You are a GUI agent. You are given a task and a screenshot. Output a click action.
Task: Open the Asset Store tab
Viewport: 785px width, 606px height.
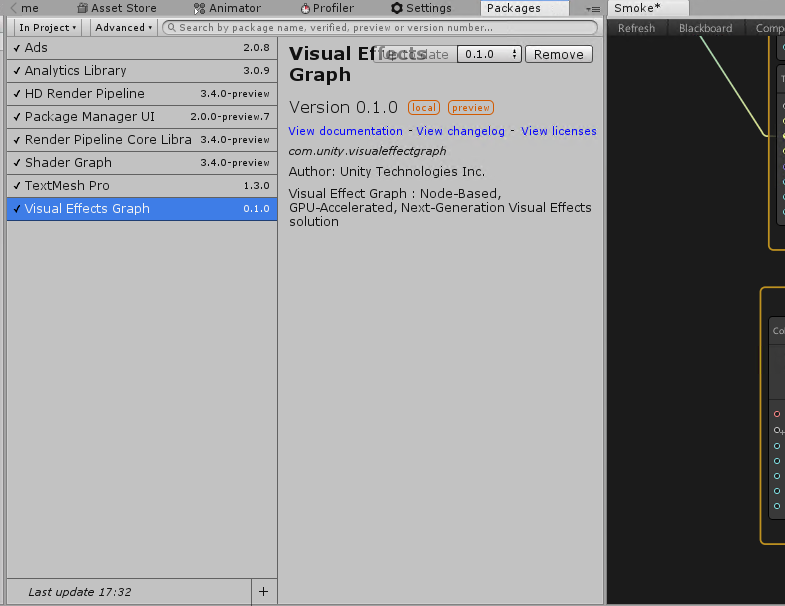point(116,8)
